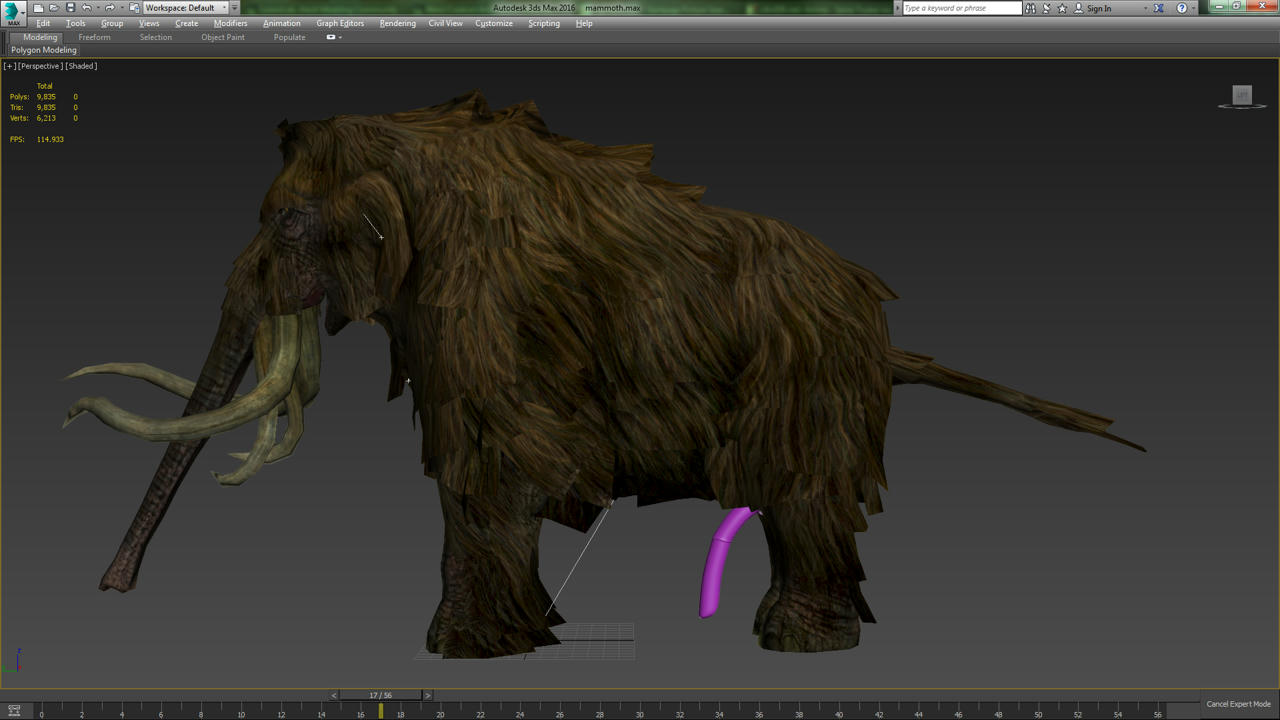
Task: Open the Communication Center satellite icon
Action: tap(1046, 8)
